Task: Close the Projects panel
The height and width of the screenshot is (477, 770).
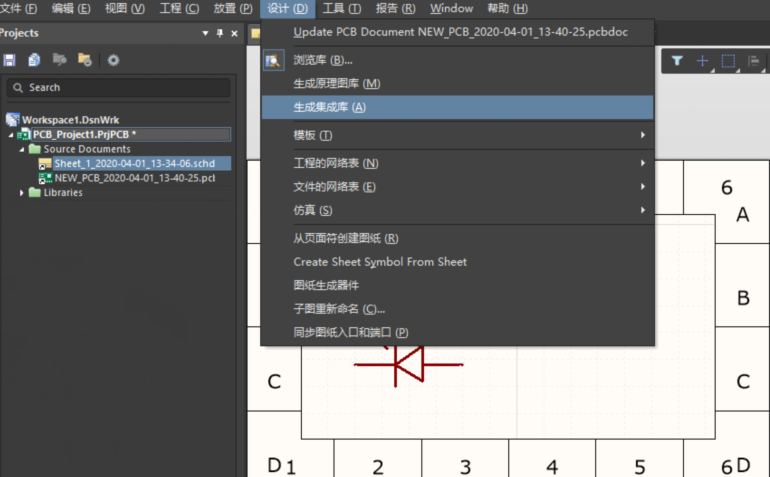Action: (x=234, y=33)
